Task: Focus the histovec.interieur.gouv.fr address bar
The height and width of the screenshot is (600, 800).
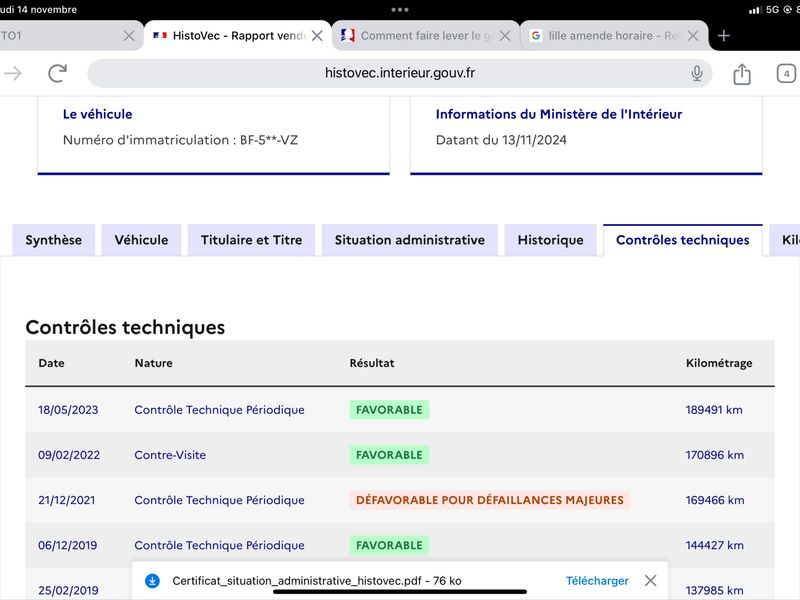Action: 399,73
